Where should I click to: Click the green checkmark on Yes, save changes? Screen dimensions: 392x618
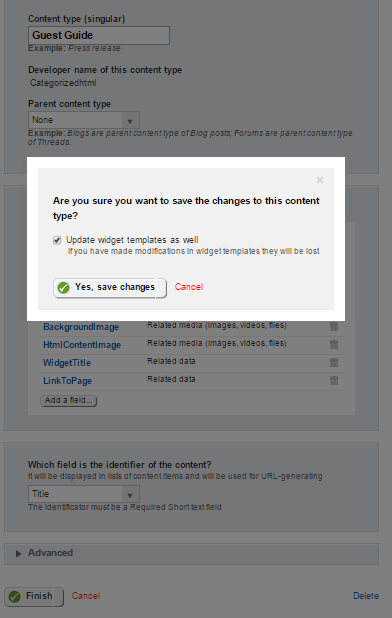[x=63, y=288]
